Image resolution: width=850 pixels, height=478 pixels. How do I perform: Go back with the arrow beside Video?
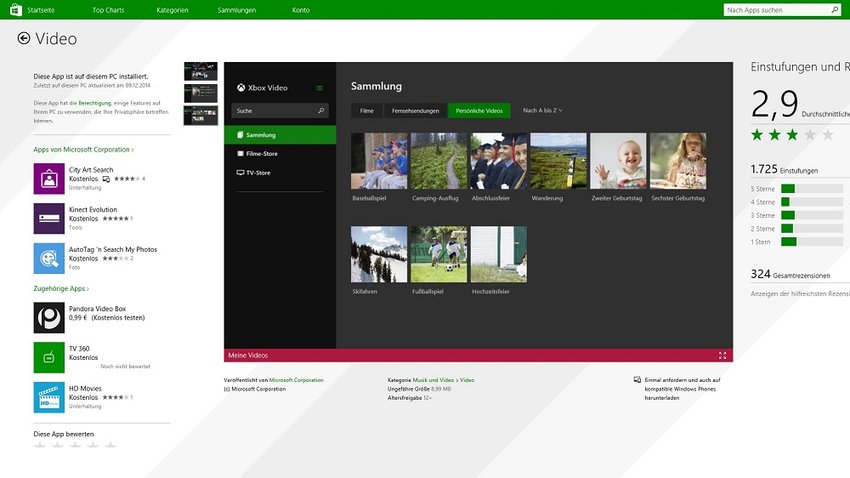[23, 38]
